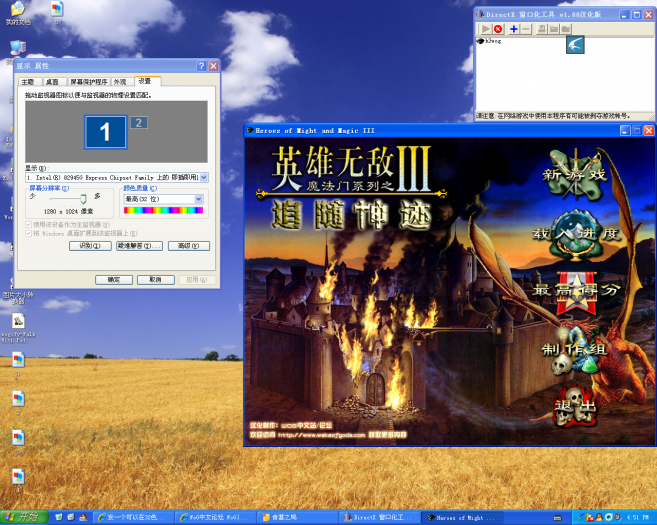Click the 高级 advanced button

coord(189,246)
